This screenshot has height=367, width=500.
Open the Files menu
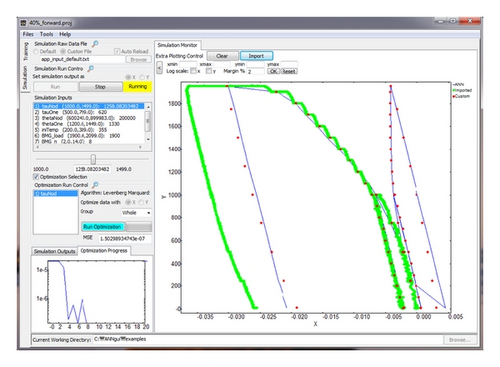click(28, 34)
